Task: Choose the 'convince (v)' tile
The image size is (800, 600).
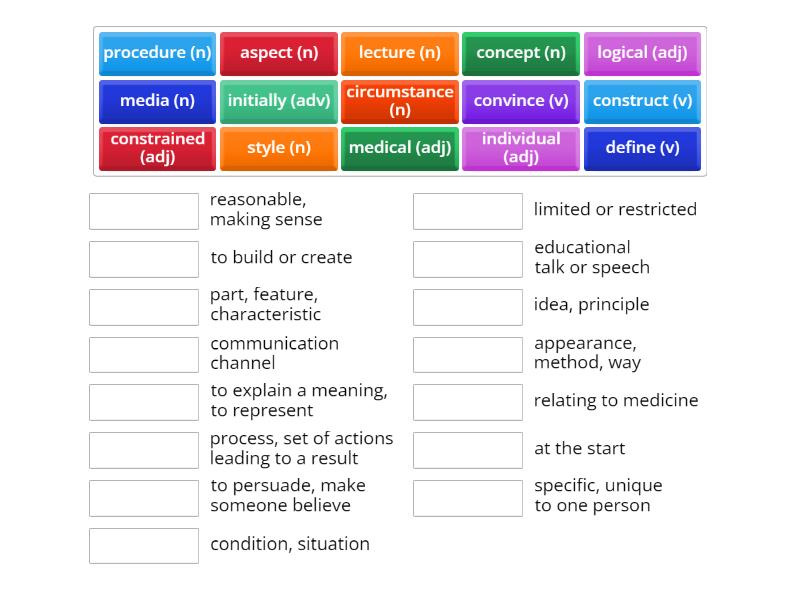Action: [520, 100]
